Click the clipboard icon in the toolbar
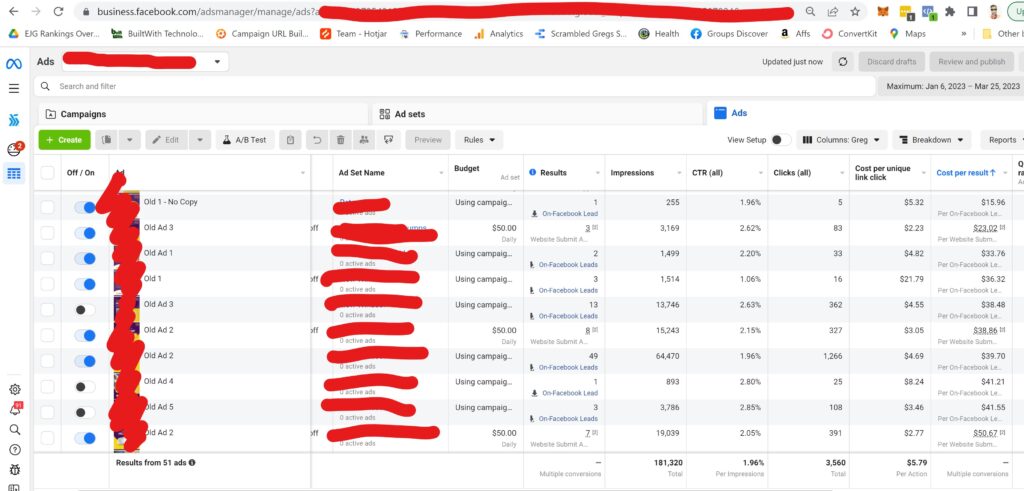 click(291, 140)
